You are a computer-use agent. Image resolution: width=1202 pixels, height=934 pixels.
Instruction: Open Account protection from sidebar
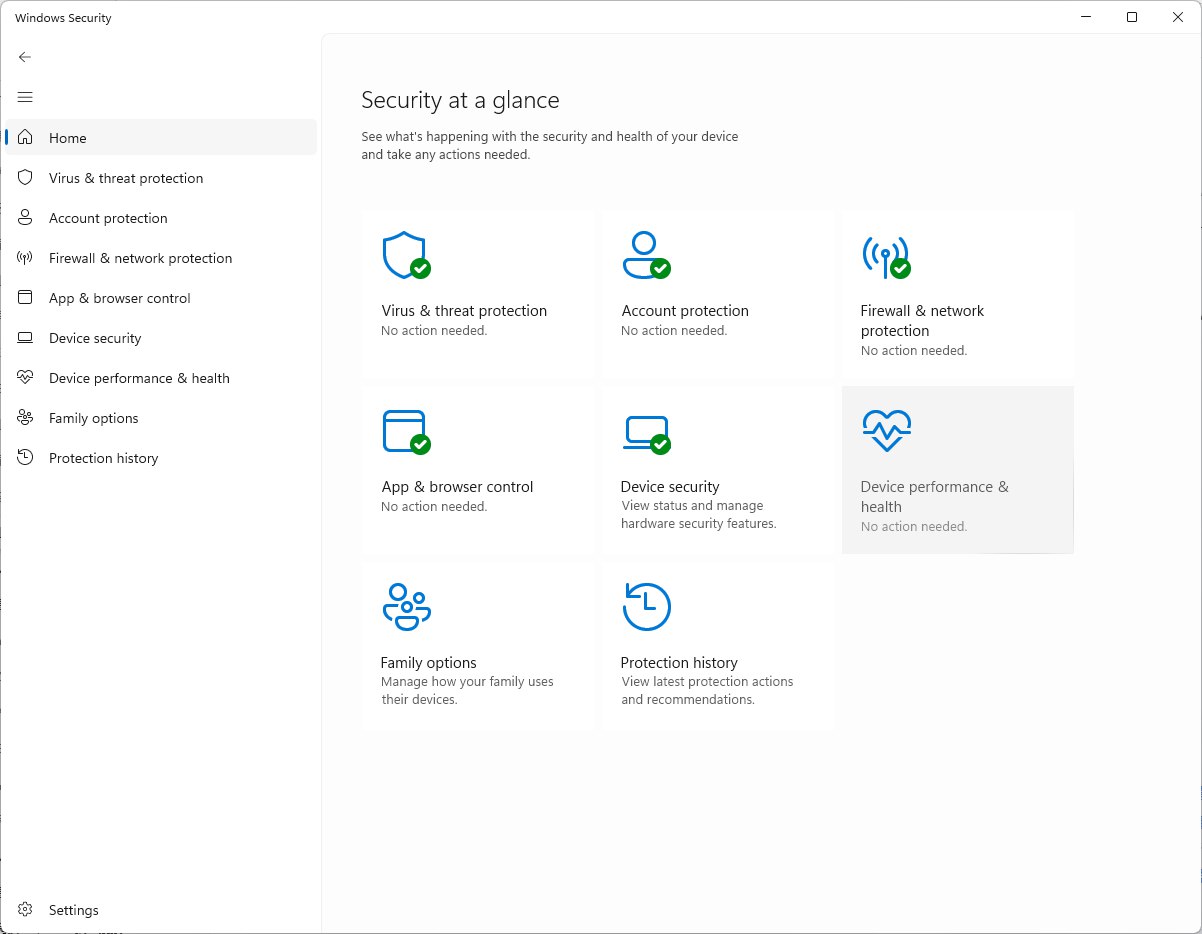161,217
